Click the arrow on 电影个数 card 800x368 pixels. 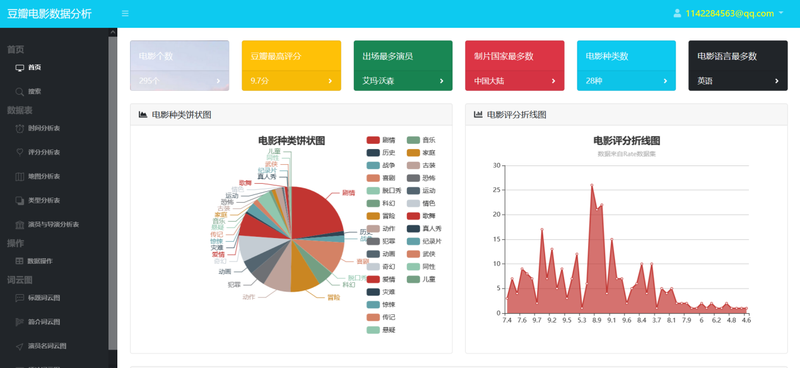[218, 81]
